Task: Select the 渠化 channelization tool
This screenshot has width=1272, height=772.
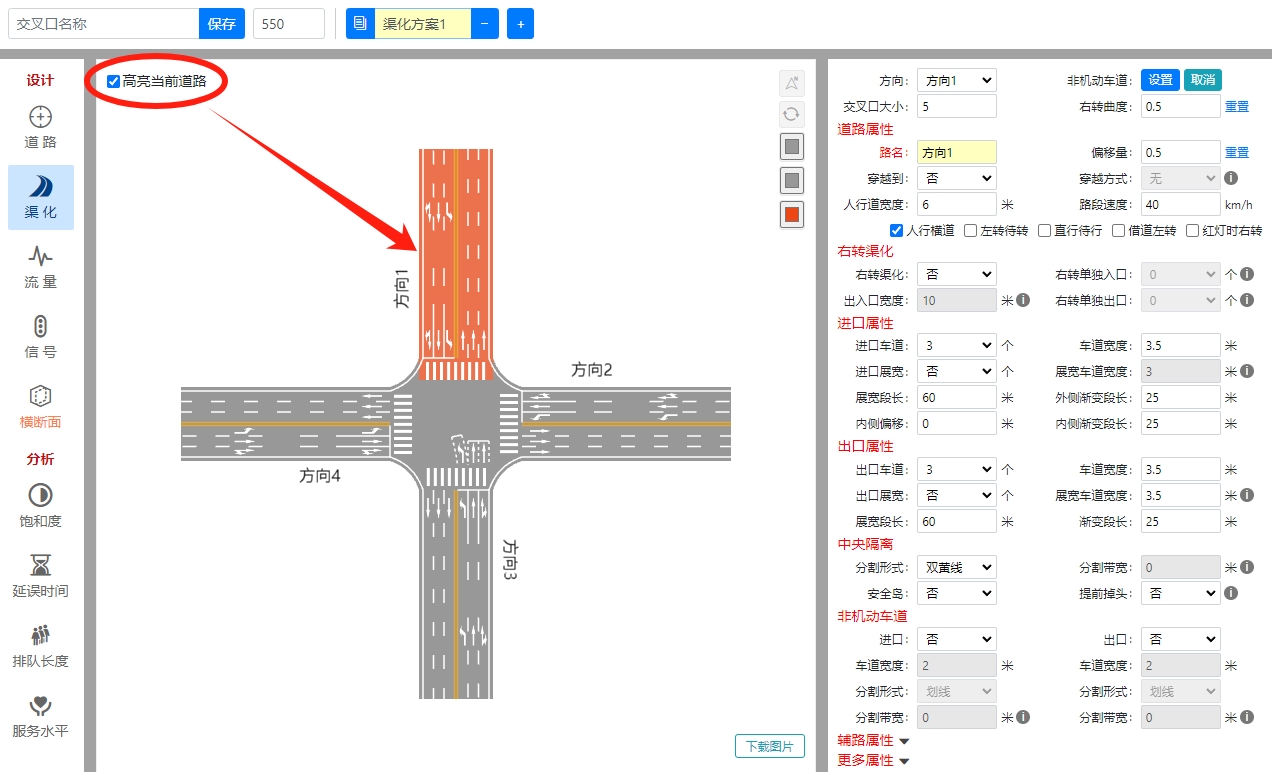Action: click(40, 197)
